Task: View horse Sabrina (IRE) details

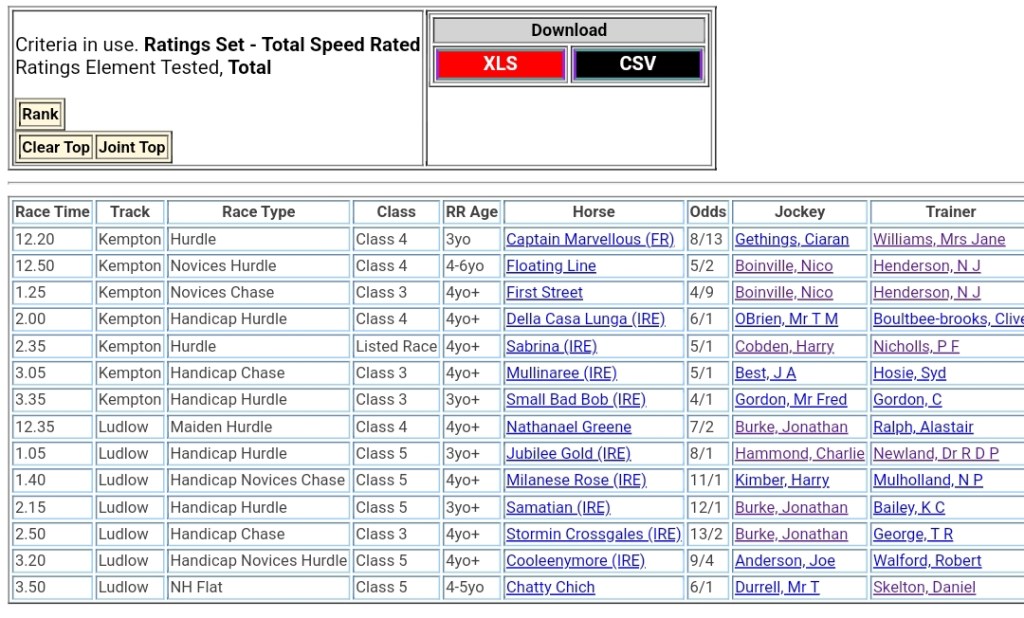Action: coord(551,346)
